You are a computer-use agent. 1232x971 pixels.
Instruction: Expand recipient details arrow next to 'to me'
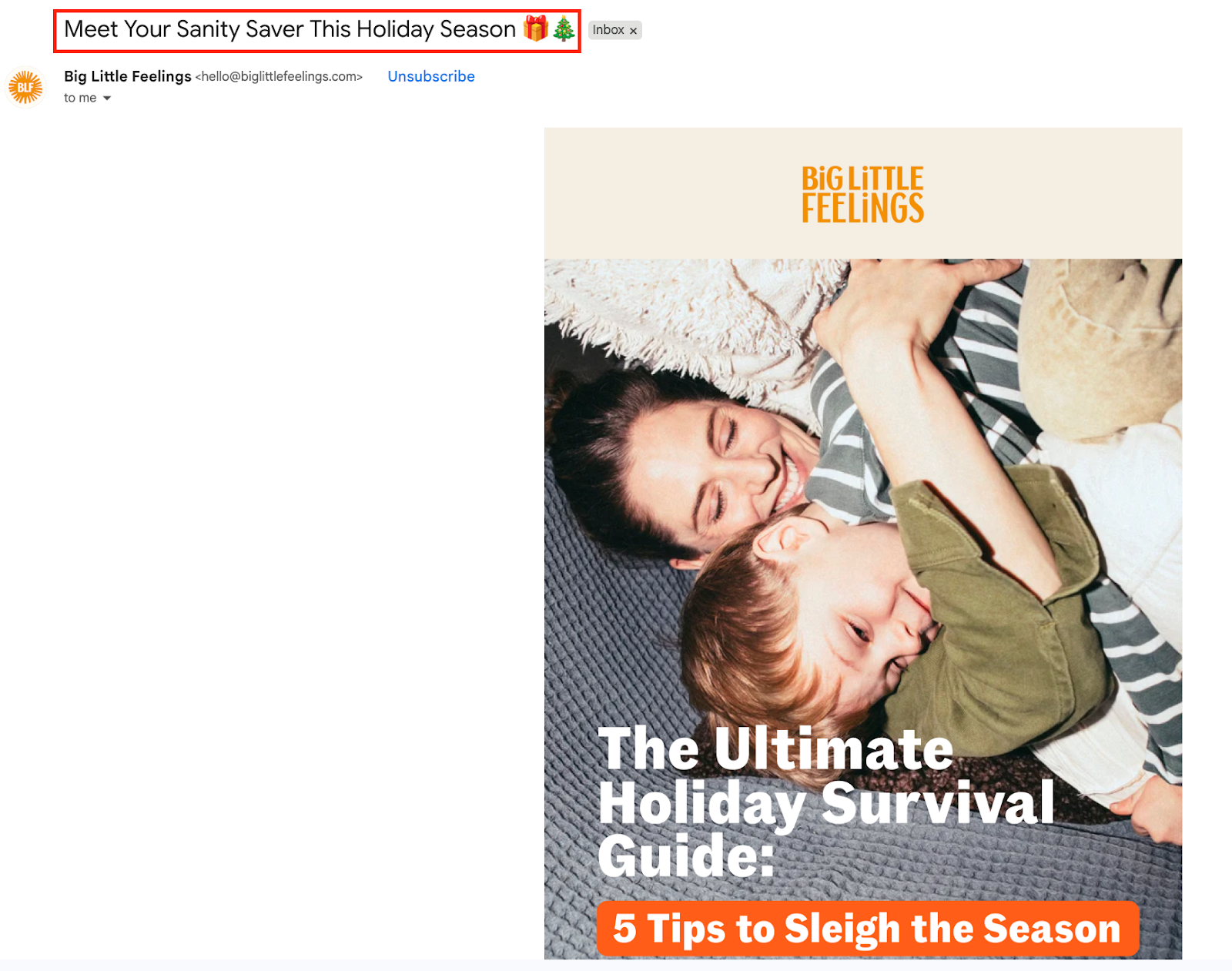[x=107, y=98]
